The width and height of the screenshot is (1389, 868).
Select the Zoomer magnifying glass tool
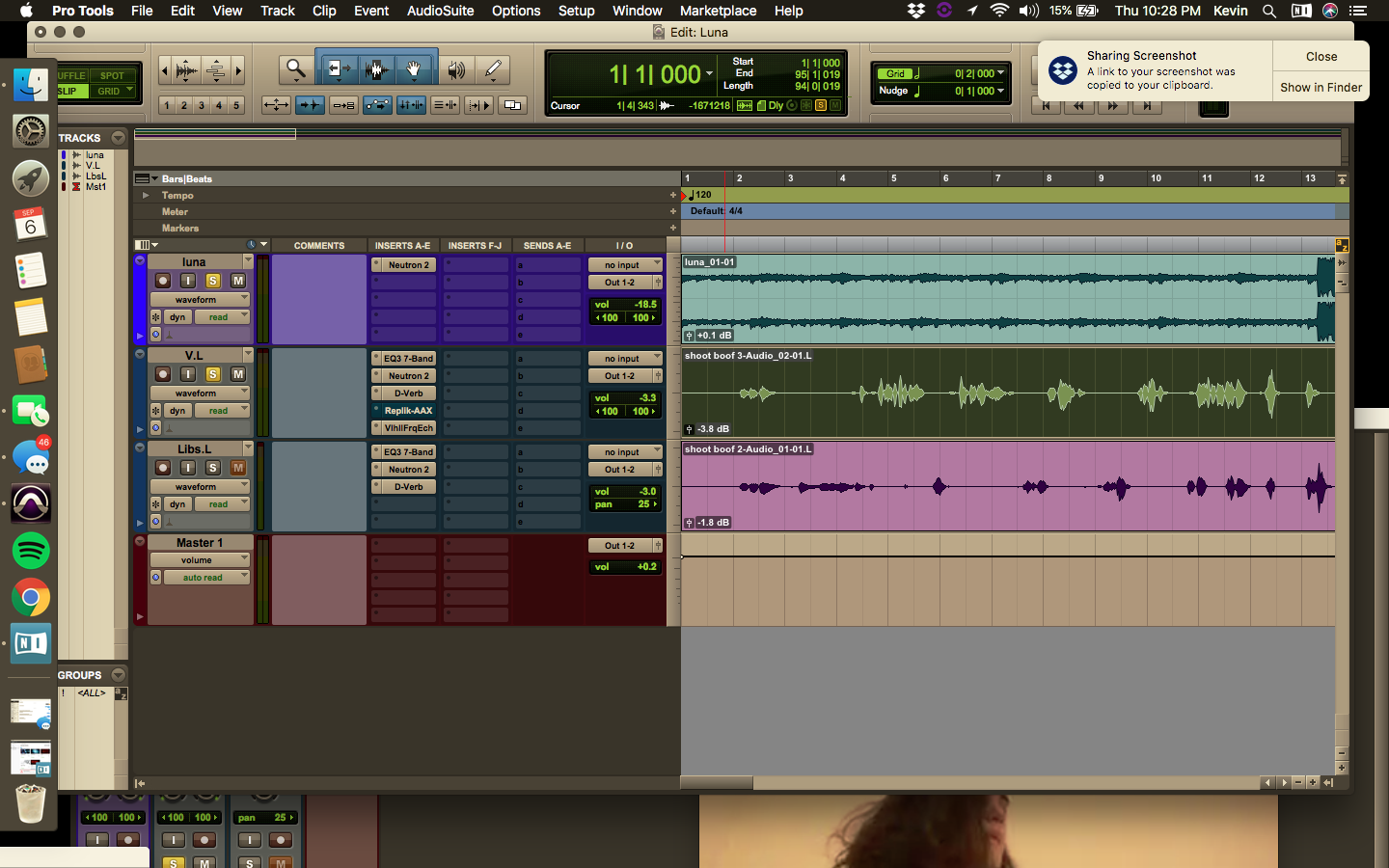coord(296,69)
